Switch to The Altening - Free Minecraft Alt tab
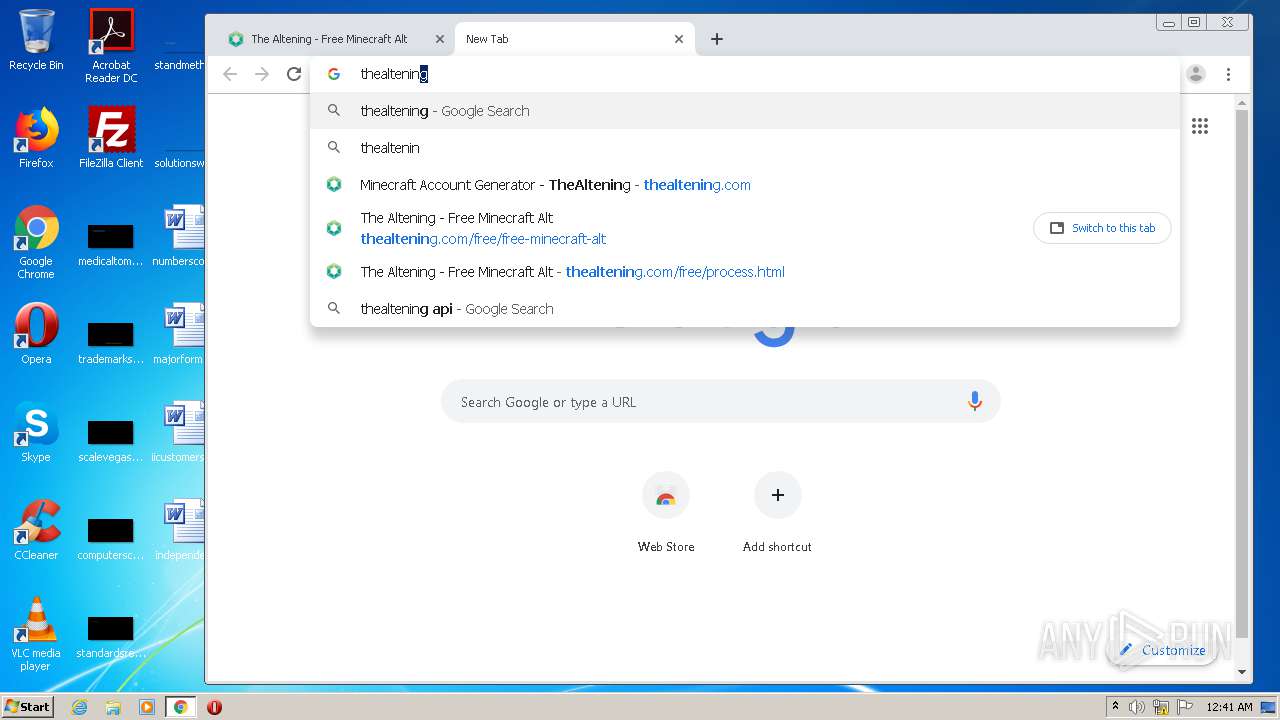This screenshot has height=720, width=1280. [x=337, y=39]
